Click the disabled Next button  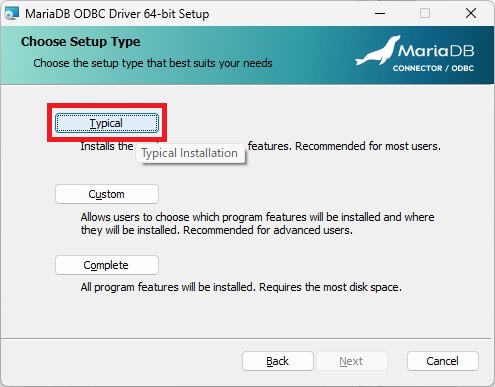352,361
